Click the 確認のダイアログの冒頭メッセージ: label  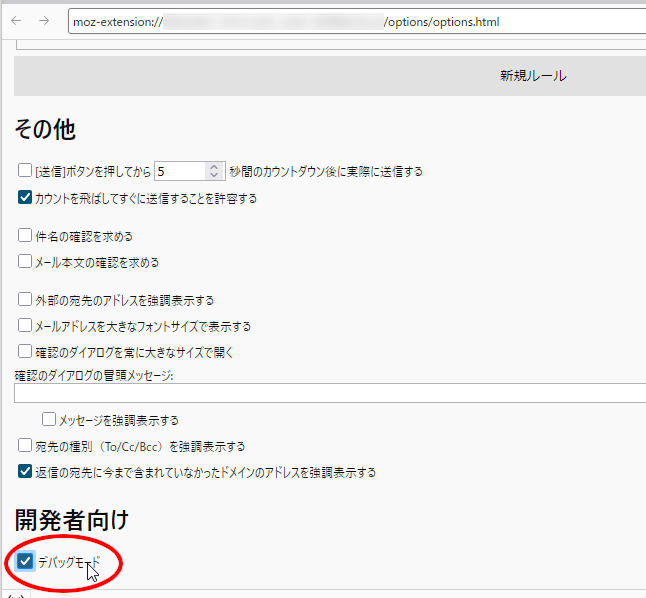pos(94,375)
